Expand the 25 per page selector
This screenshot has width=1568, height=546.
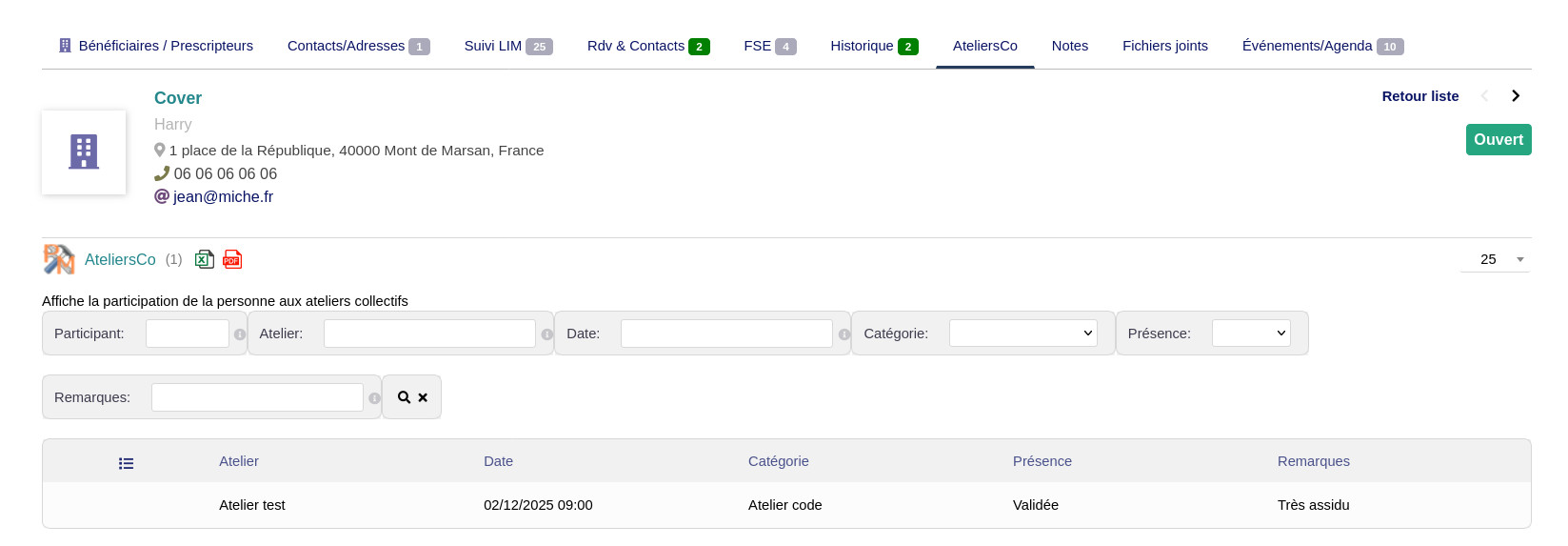pyautogui.click(x=1495, y=259)
